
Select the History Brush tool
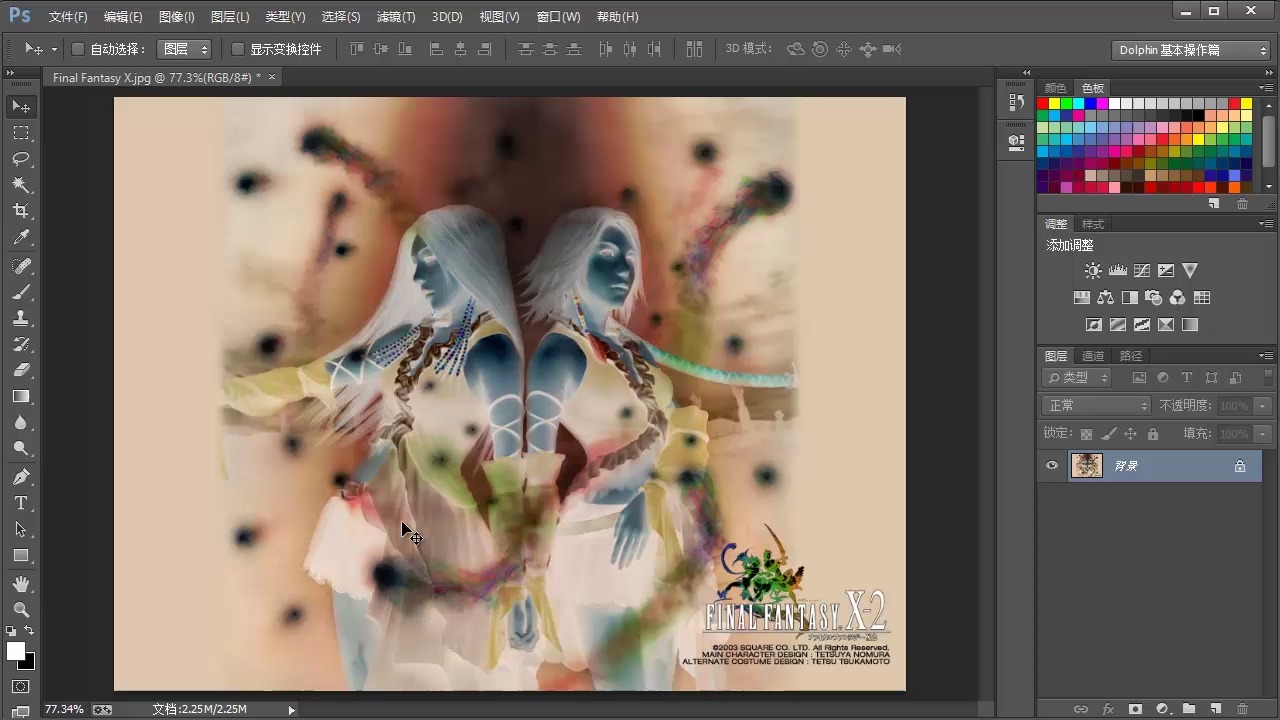pyautogui.click(x=21, y=344)
